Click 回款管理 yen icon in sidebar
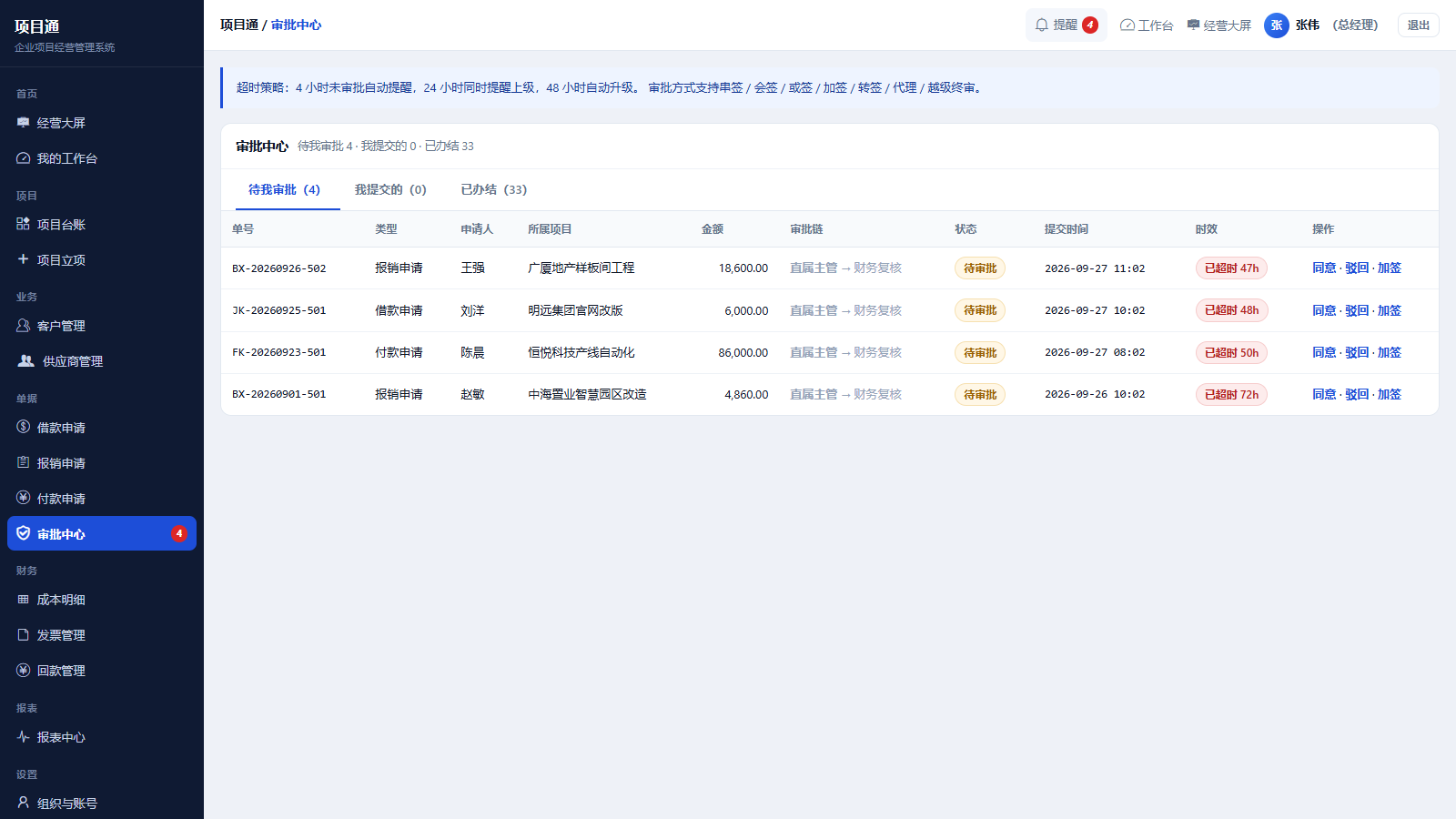The image size is (1456, 819). click(24, 671)
